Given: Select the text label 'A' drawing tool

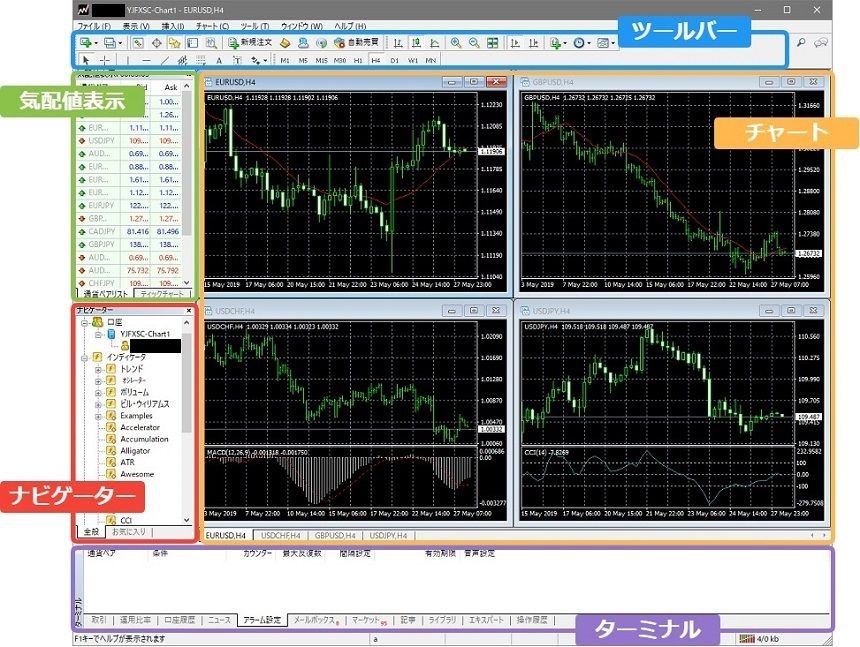Looking at the screenshot, I should [x=218, y=61].
